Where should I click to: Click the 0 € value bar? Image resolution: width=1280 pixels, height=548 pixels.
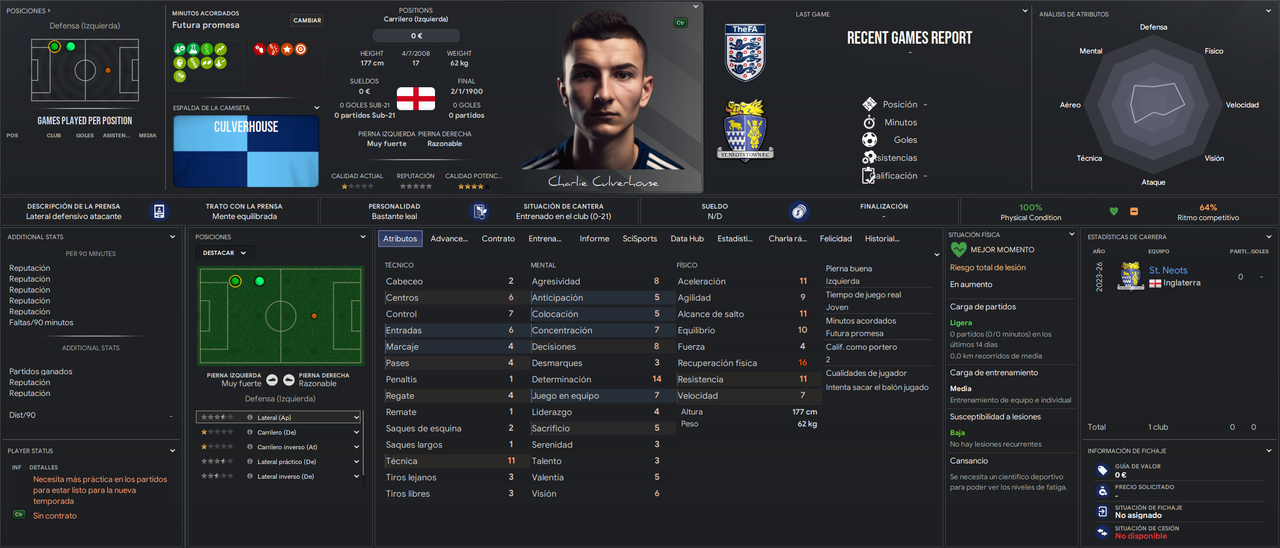pyautogui.click(x=417, y=35)
